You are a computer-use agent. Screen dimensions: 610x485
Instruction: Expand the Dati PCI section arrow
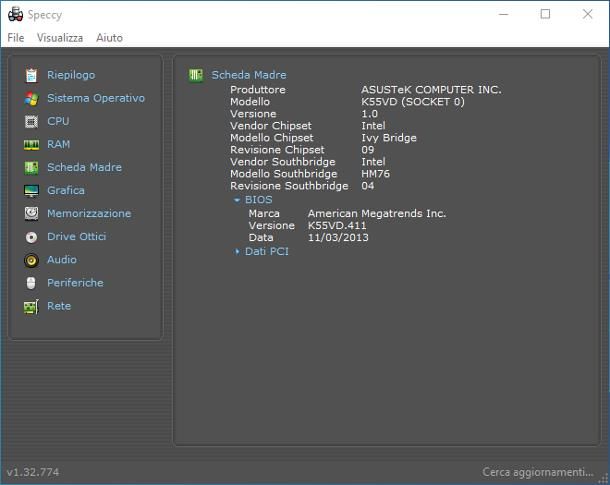(237, 252)
